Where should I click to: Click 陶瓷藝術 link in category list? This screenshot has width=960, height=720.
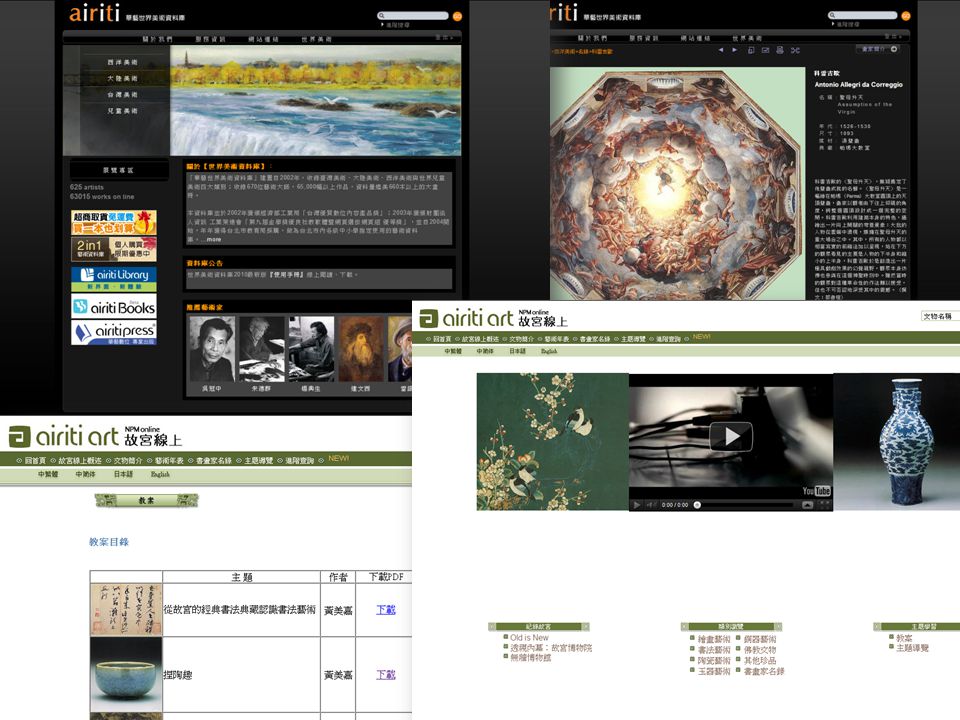[x=714, y=661]
